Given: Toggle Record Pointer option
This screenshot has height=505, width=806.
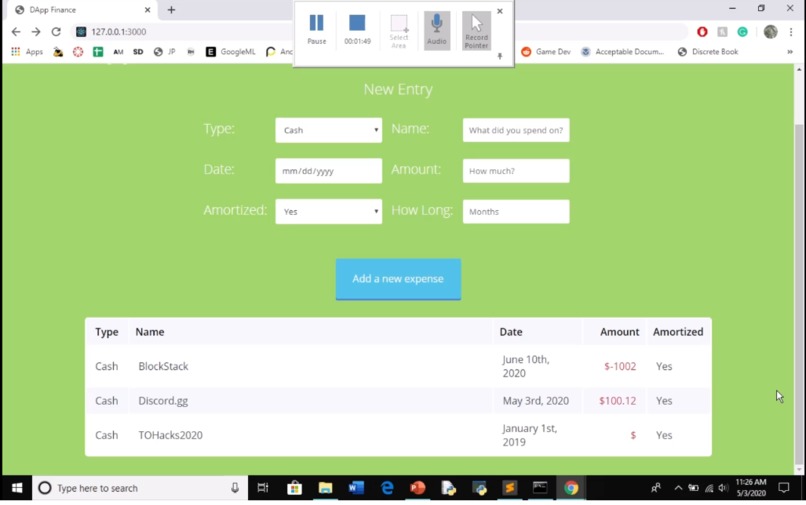Looking at the screenshot, I should (477, 30).
